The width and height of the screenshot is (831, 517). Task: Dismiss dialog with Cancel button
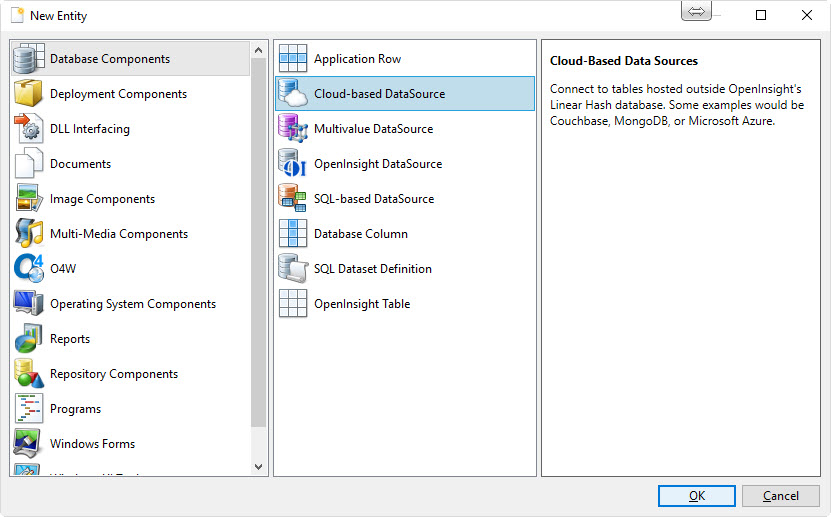[x=781, y=496]
